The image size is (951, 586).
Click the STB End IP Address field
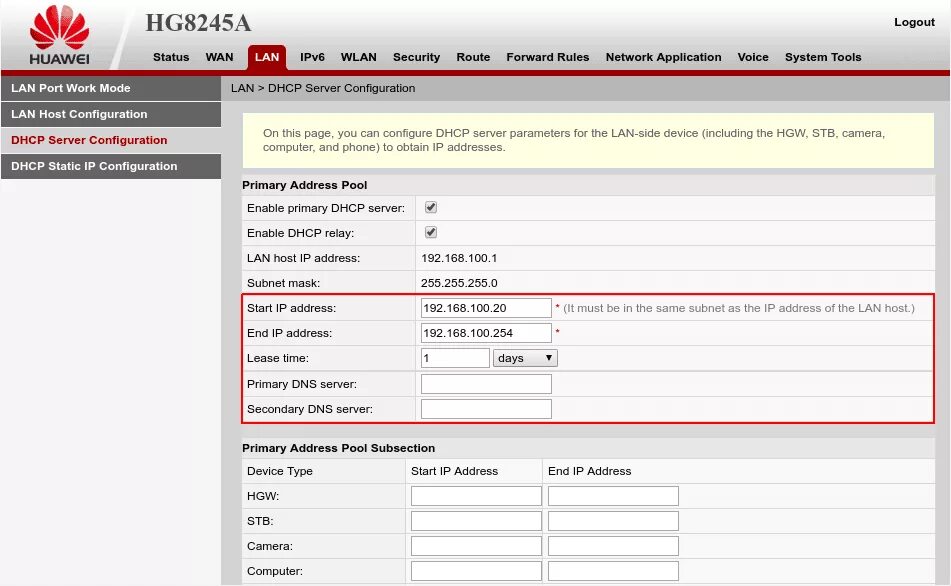pyautogui.click(x=613, y=520)
